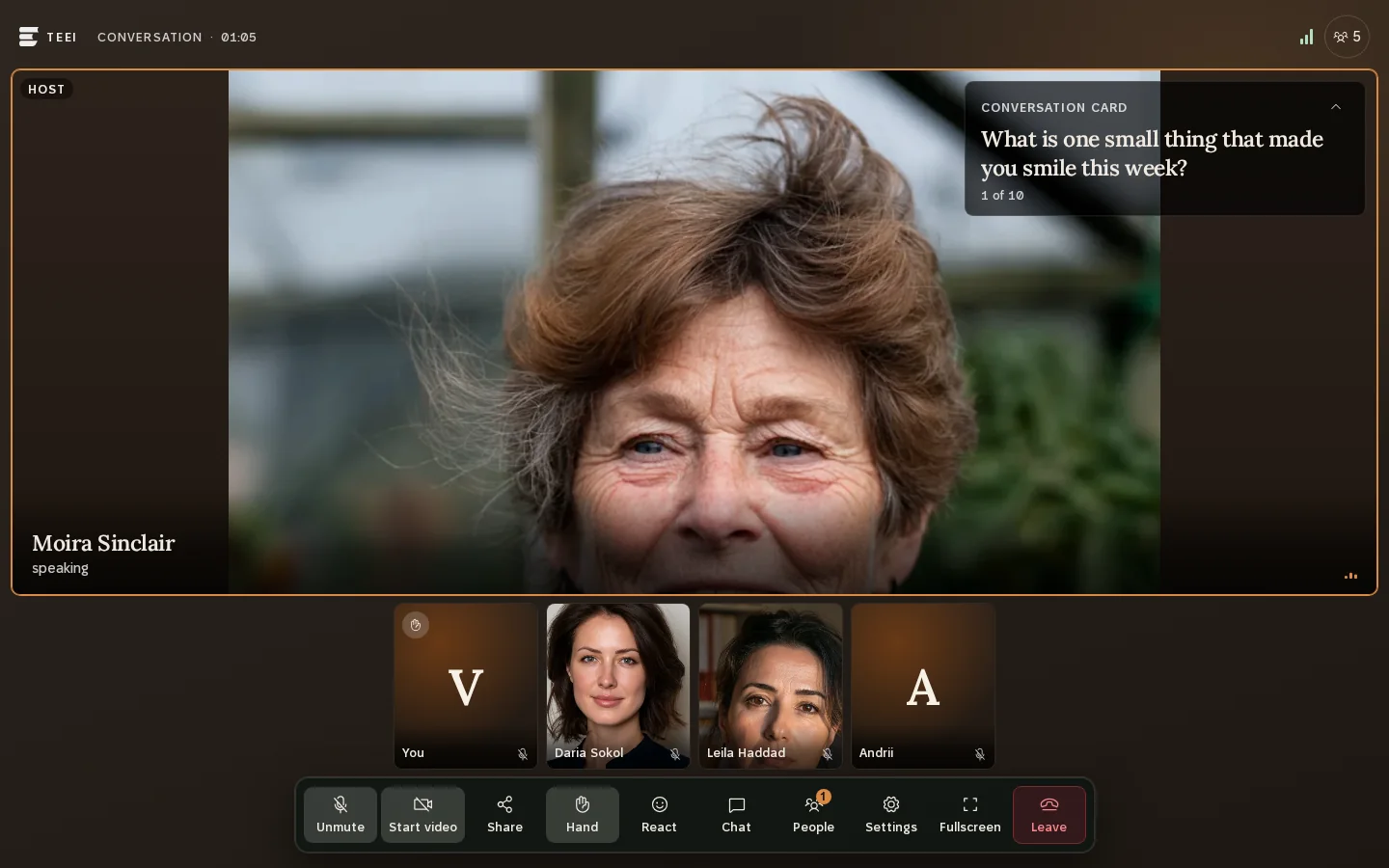1389x868 pixels.
Task: Switch to Fullscreen view
Action: coord(970,815)
